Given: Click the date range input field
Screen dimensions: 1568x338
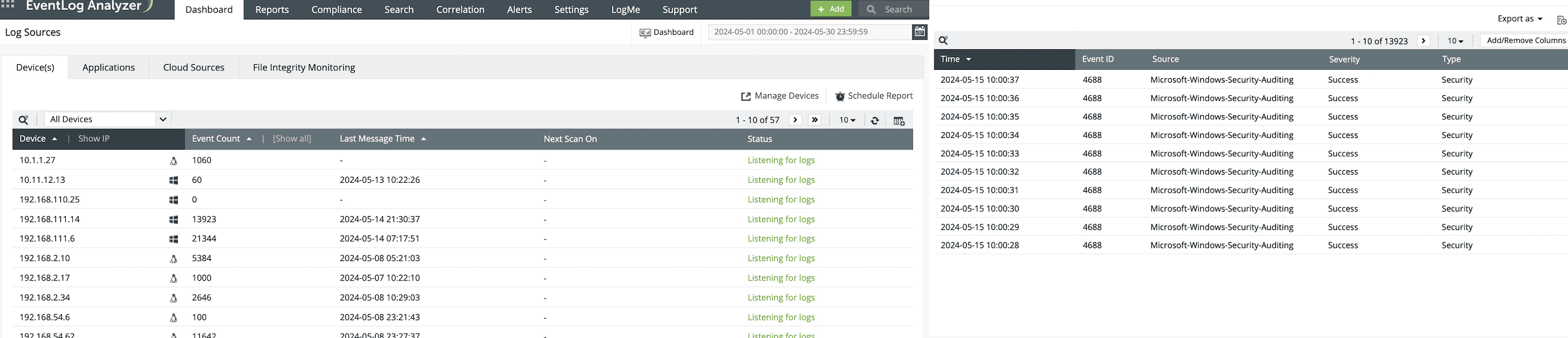Looking at the screenshot, I should coord(809,32).
